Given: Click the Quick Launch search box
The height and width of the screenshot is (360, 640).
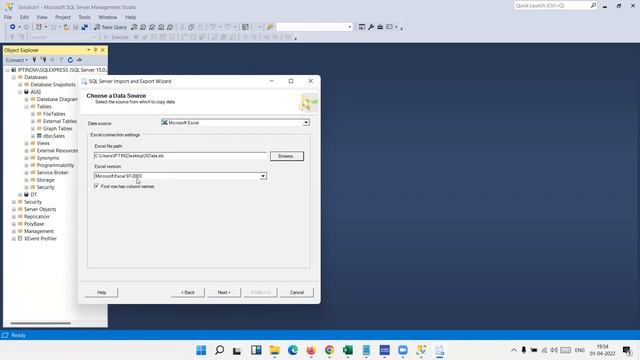Looking at the screenshot, I should (555, 5).
